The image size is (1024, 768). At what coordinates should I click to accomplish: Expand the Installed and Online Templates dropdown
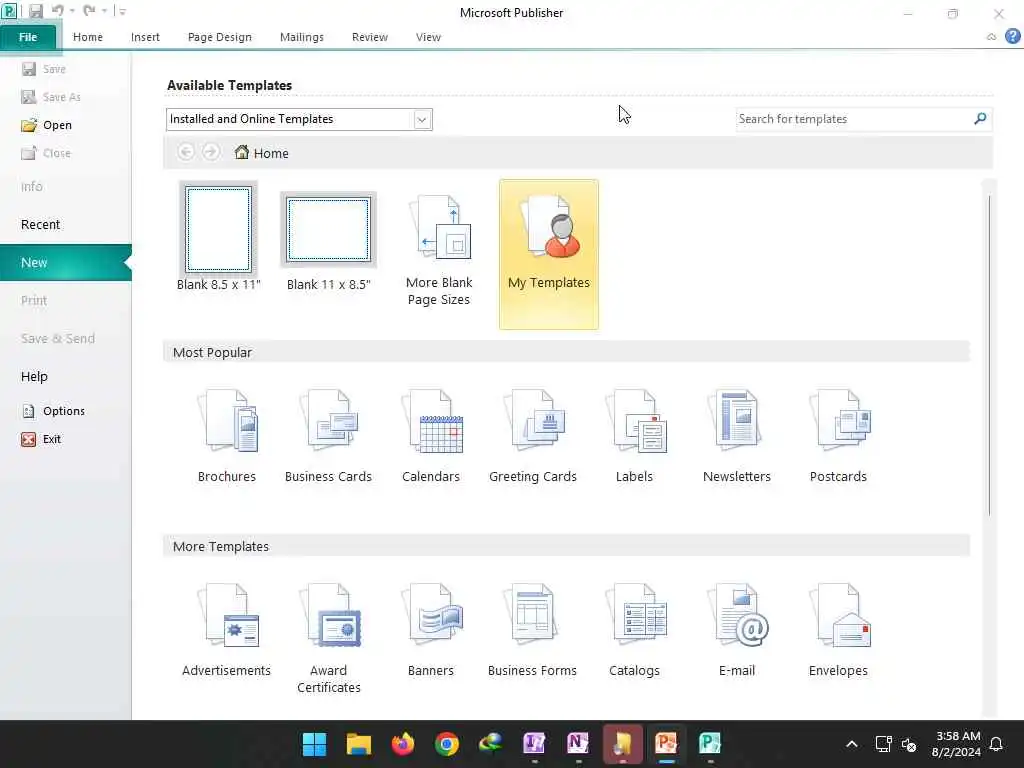(x=422, y=120)
